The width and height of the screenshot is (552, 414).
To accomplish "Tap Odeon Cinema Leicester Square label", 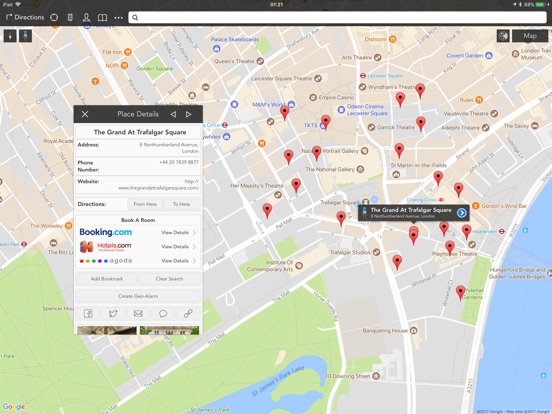I will pos(367,110).
